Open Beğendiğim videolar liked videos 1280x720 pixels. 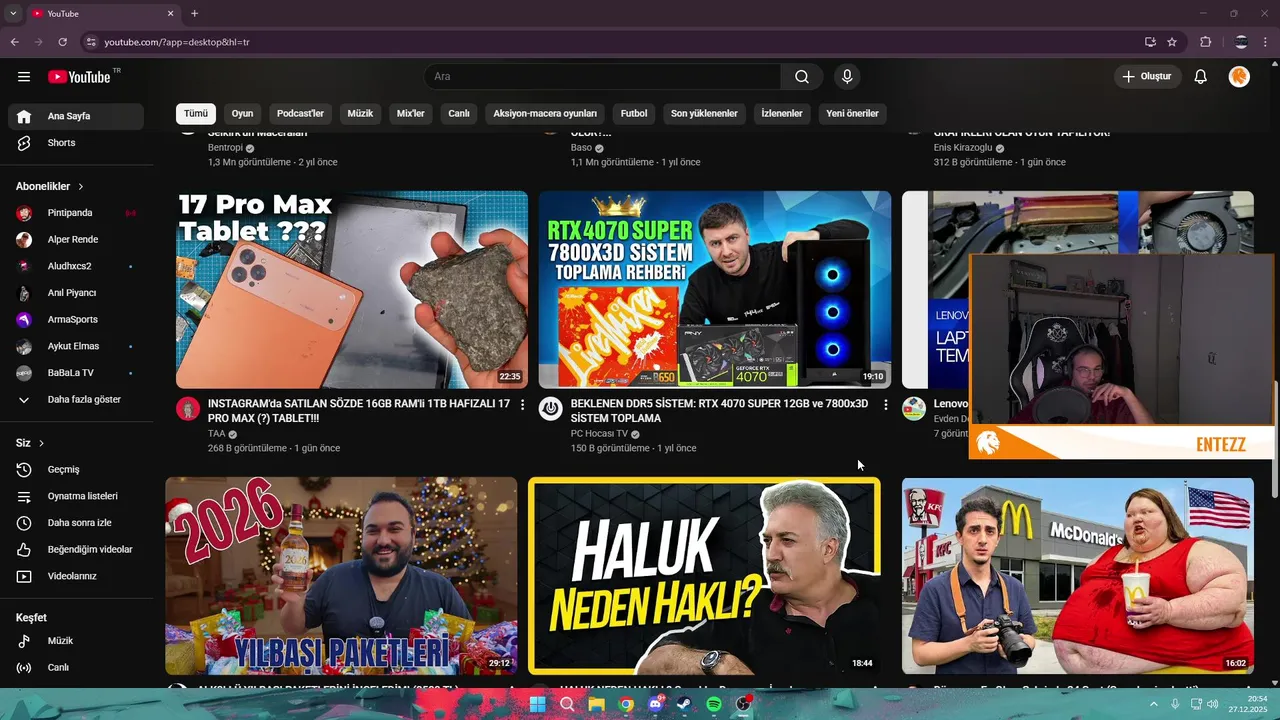coord(76,550)
